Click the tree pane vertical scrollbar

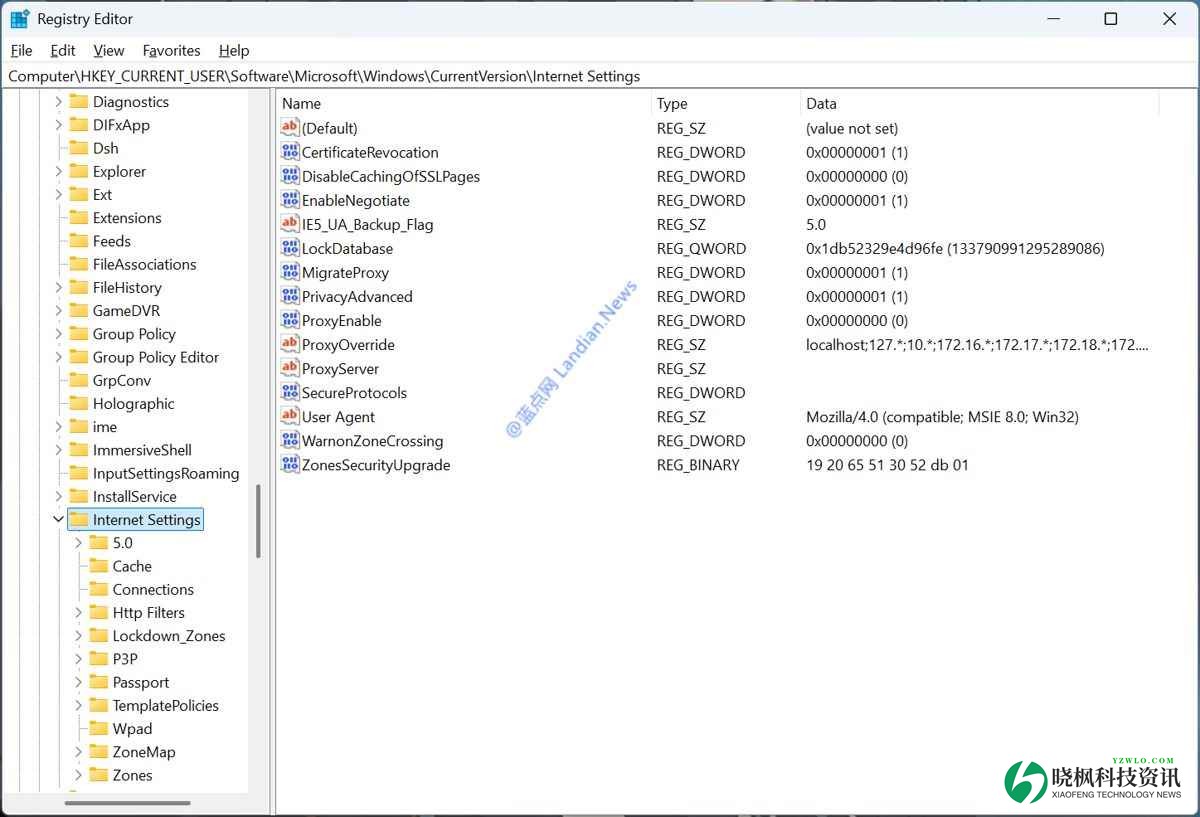tap(258, 520)
